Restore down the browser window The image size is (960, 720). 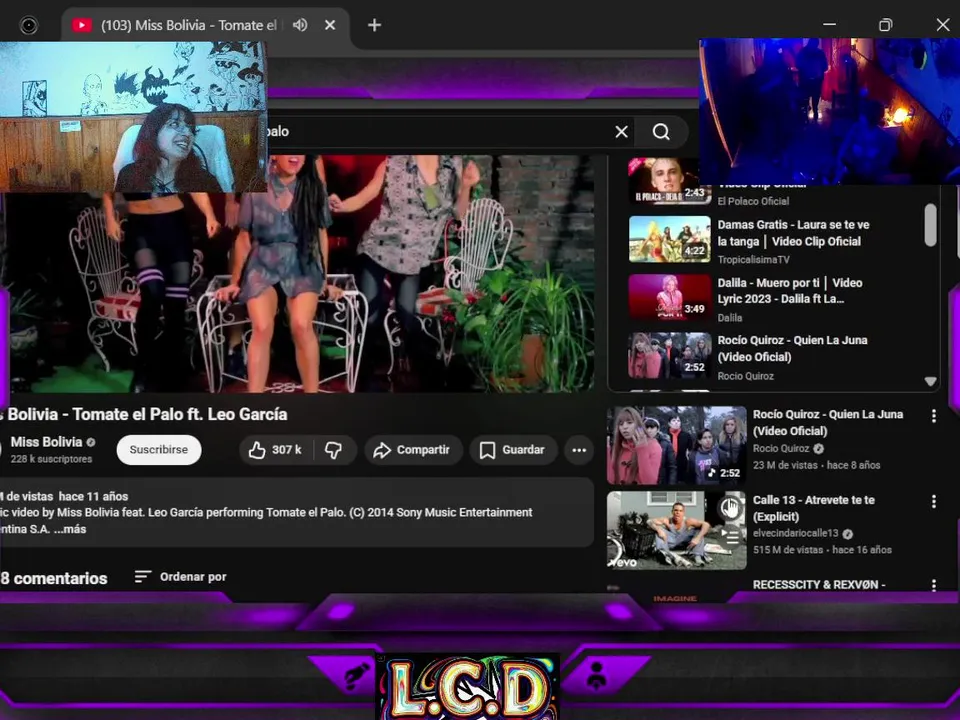(885, 25)
